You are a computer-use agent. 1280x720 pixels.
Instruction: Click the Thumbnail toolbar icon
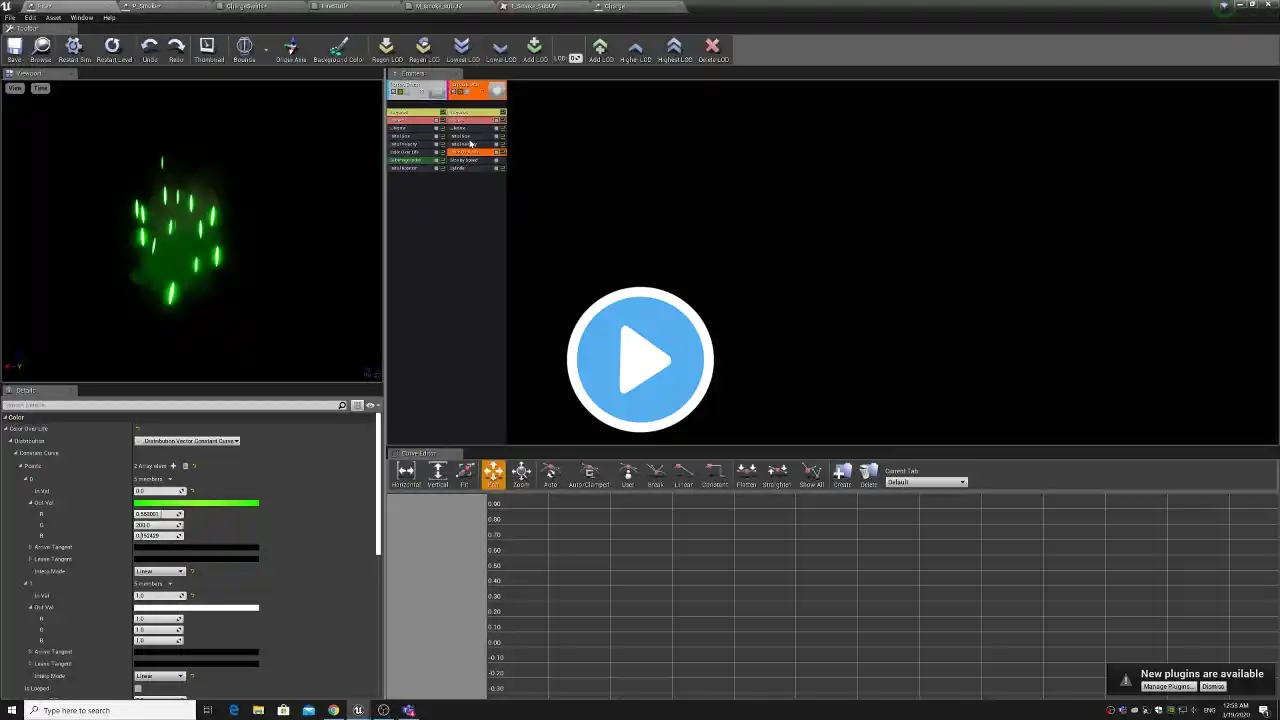[x=208, y=49]
